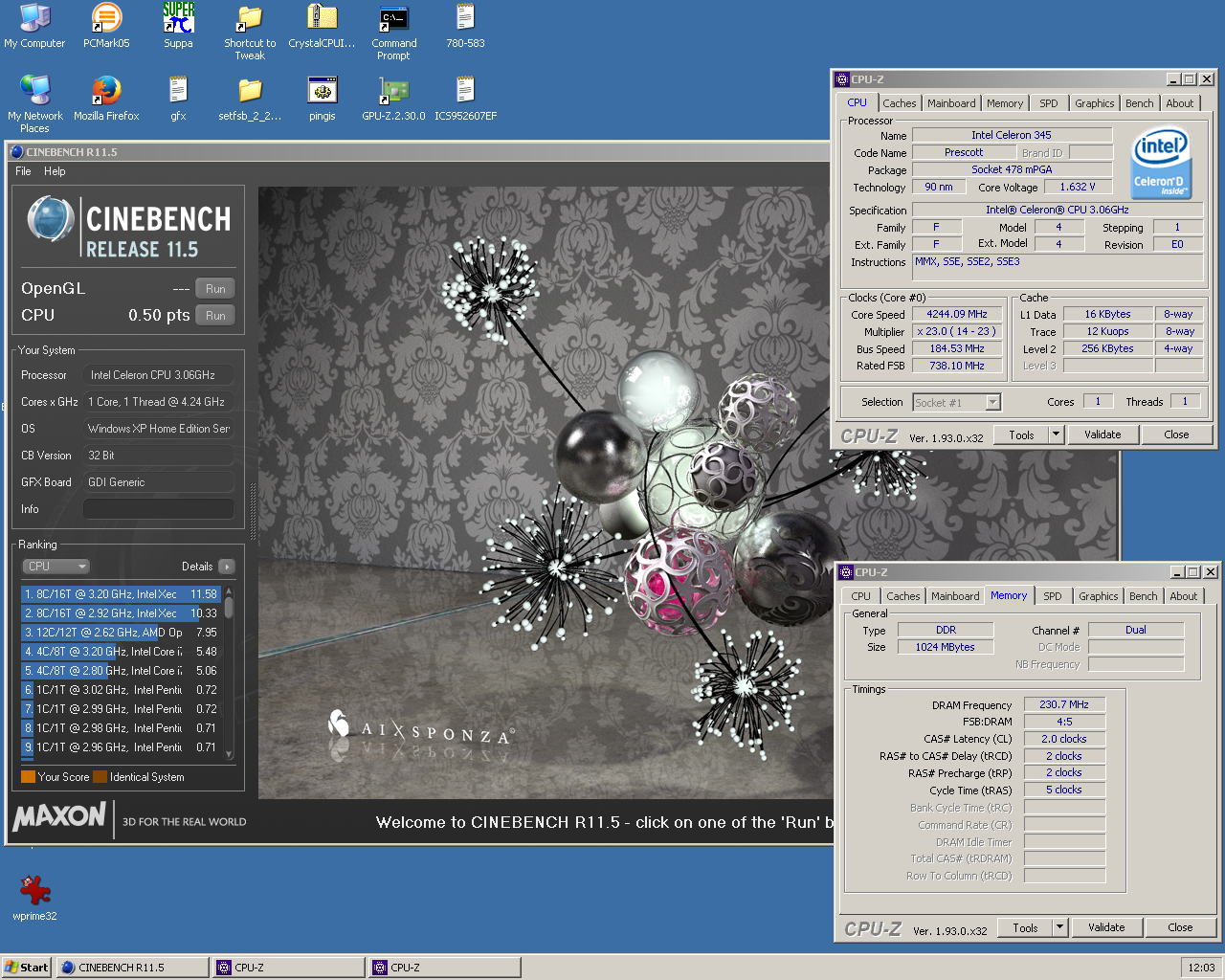1225x980 pixels.
Task: Open the Help menu in Cinebench
Action: point(55,171)
